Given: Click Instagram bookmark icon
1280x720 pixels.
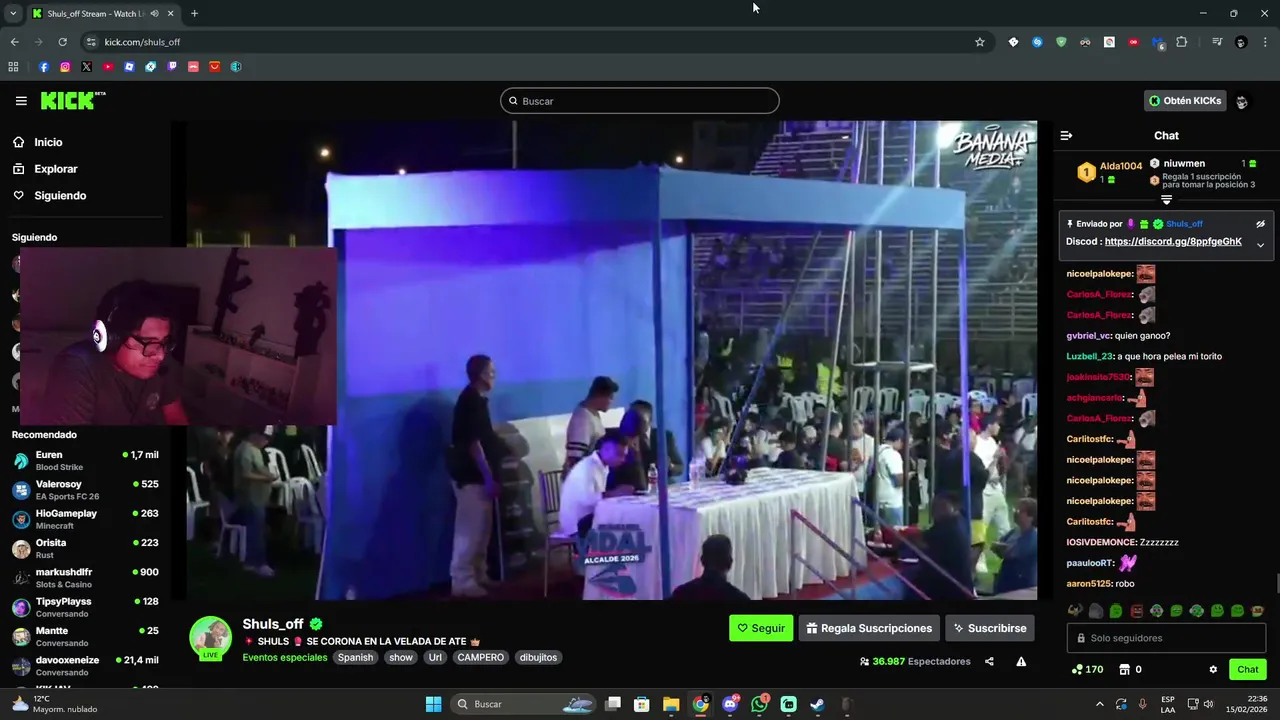Looking at the screenshot, I should click(65, 67).
